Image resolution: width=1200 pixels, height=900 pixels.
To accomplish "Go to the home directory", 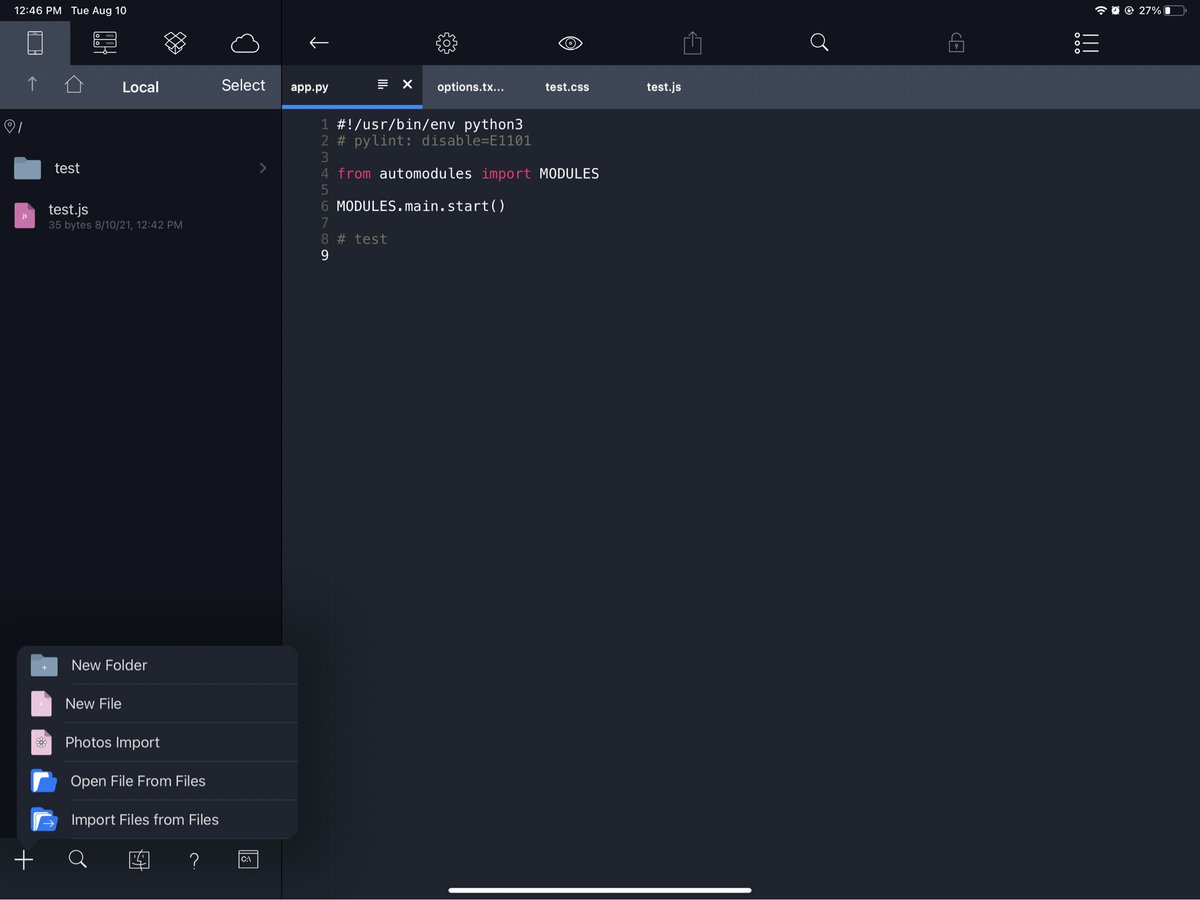I will point(74,85).
